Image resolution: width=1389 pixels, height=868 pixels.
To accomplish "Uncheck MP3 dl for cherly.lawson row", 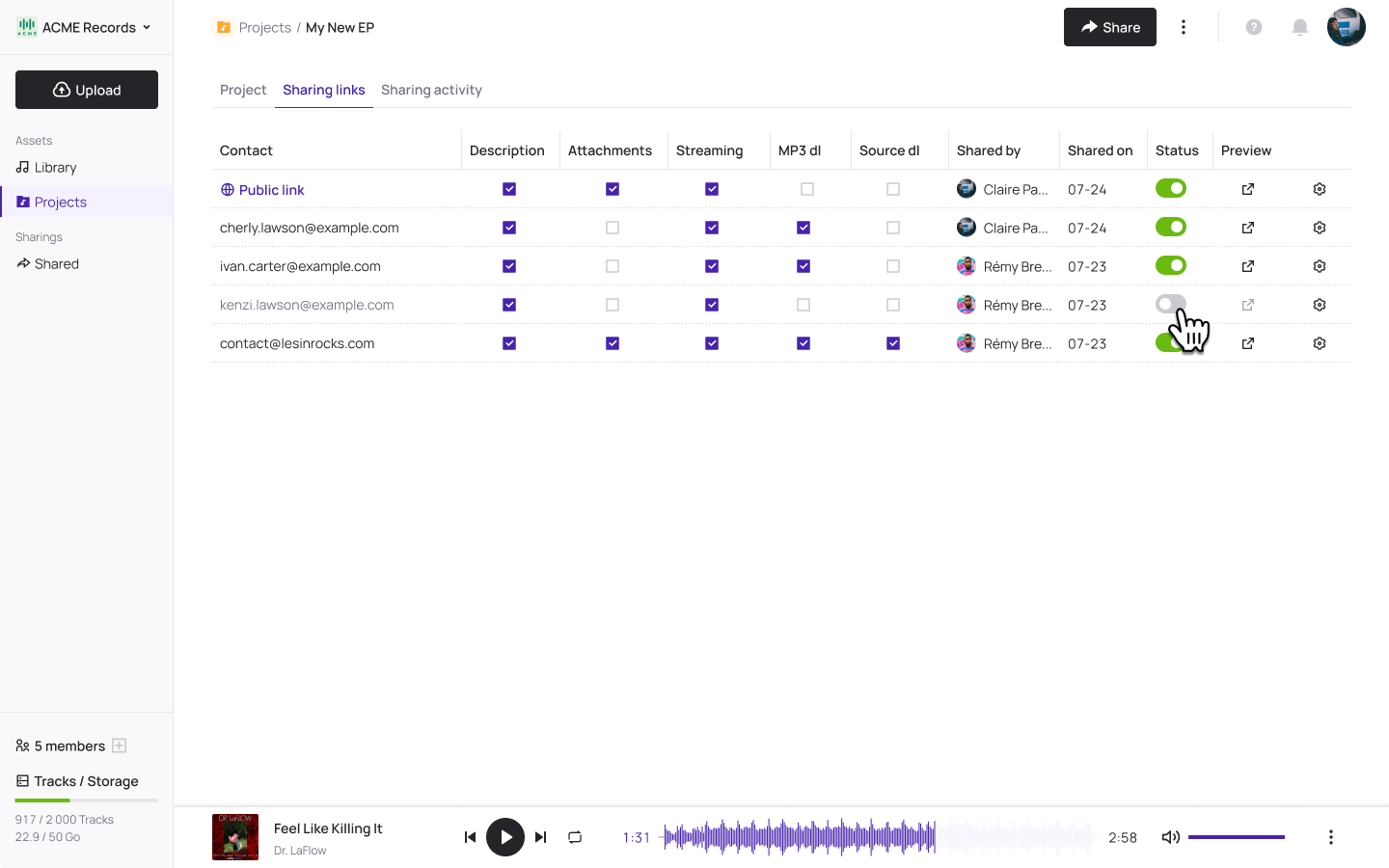I will pos(803,228).
